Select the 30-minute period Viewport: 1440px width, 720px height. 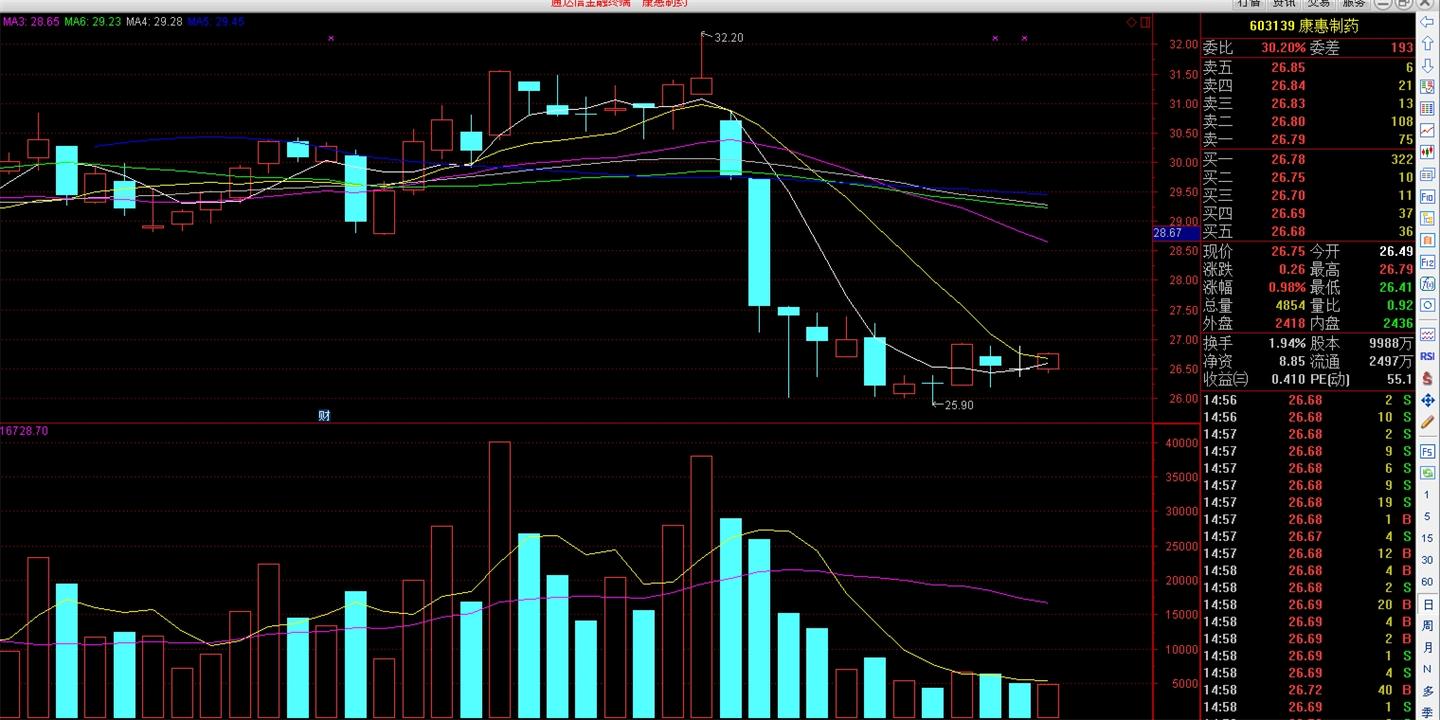(1428, 561)
